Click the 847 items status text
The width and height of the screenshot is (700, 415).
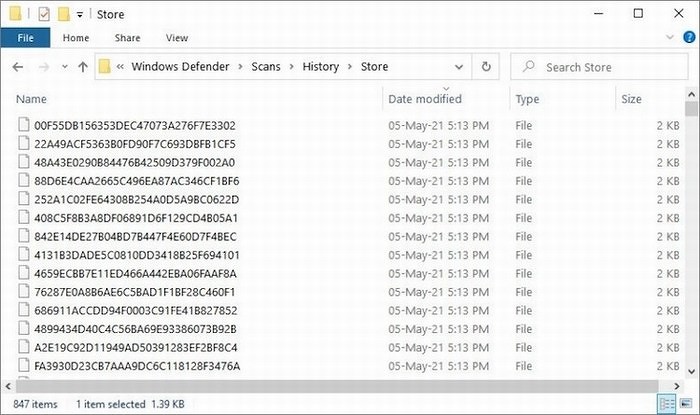point(35,404)
